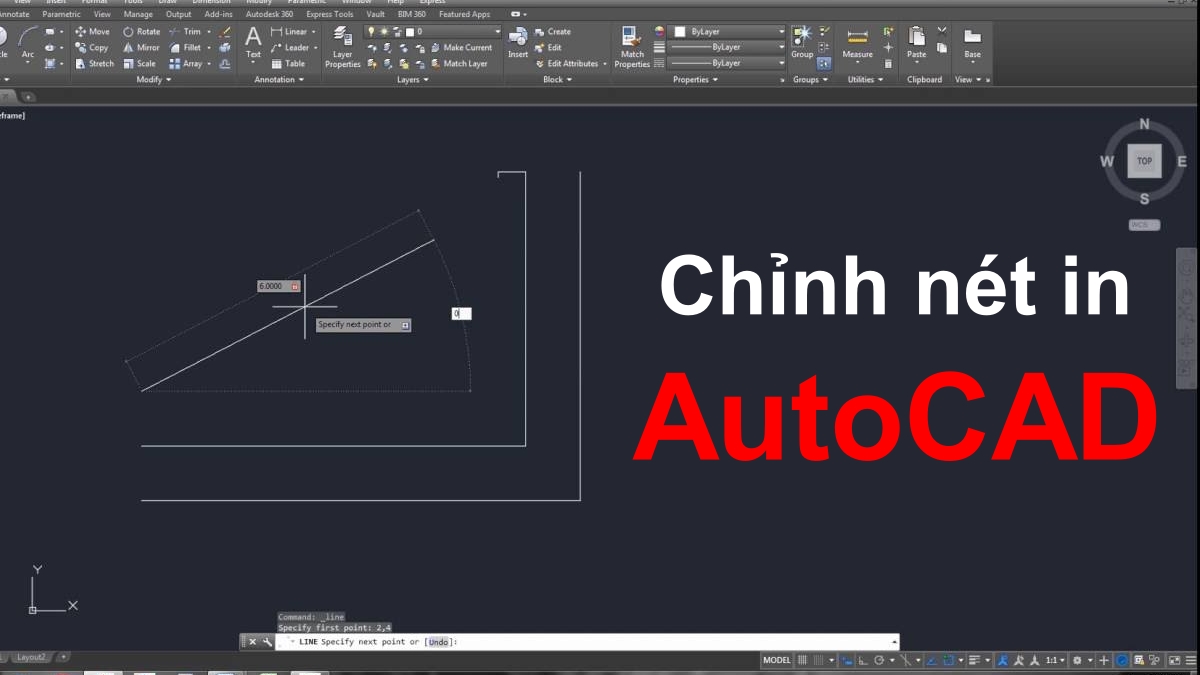1200x675 pixels.
Task: Select the Scale tool
Action: (140, 63)
